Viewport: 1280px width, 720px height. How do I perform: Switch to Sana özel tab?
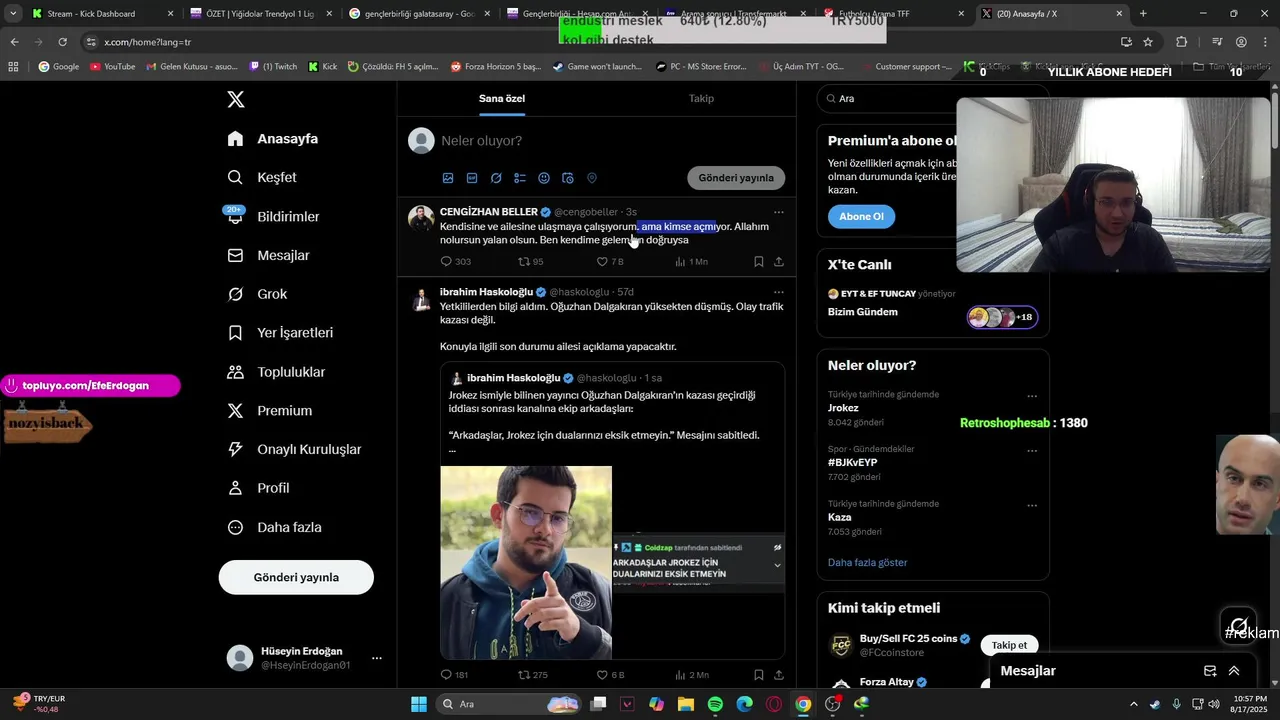tap(502, 98)
